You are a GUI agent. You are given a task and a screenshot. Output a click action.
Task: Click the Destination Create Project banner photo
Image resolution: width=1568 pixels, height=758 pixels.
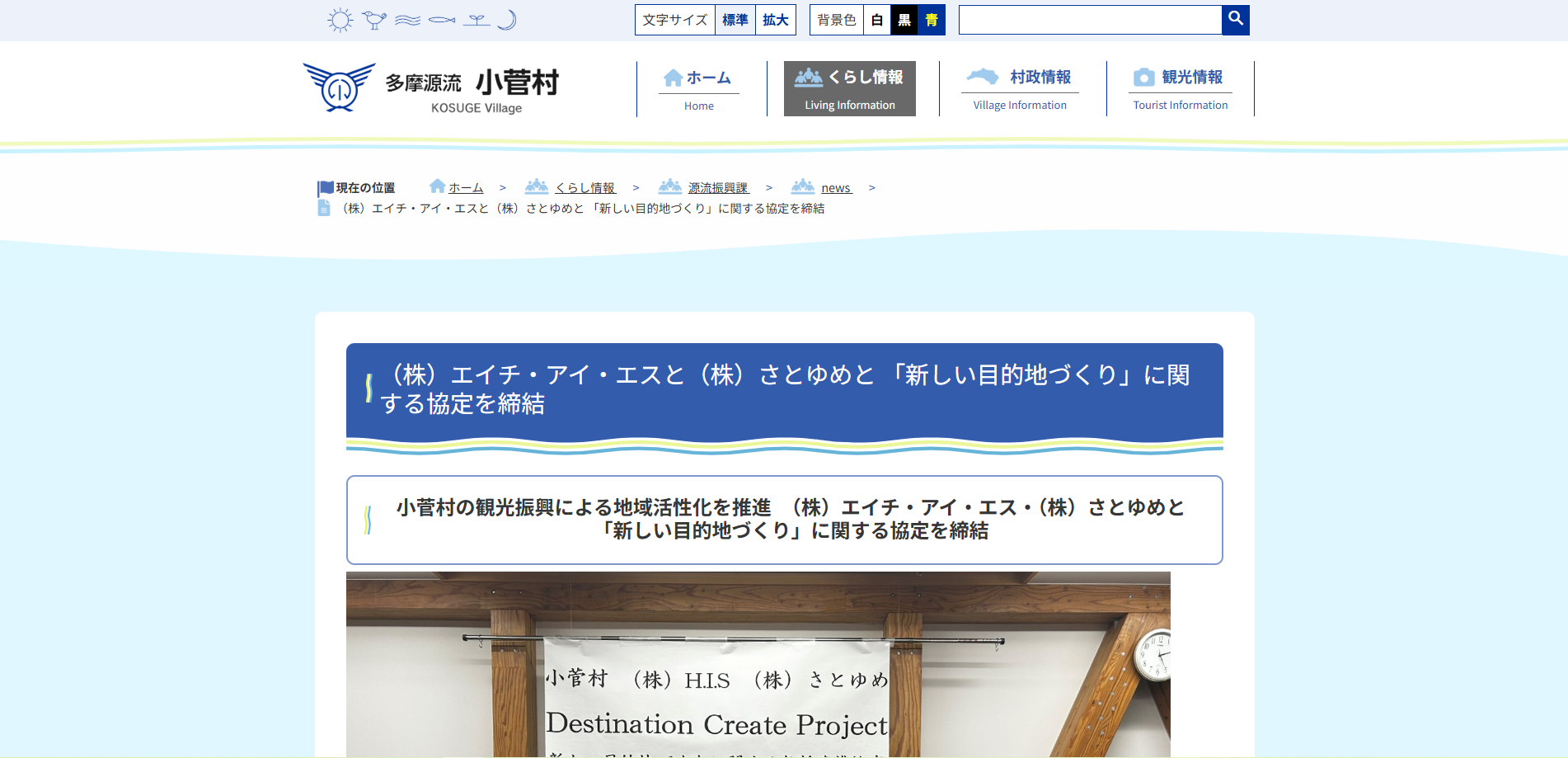(x=758, y=664)
